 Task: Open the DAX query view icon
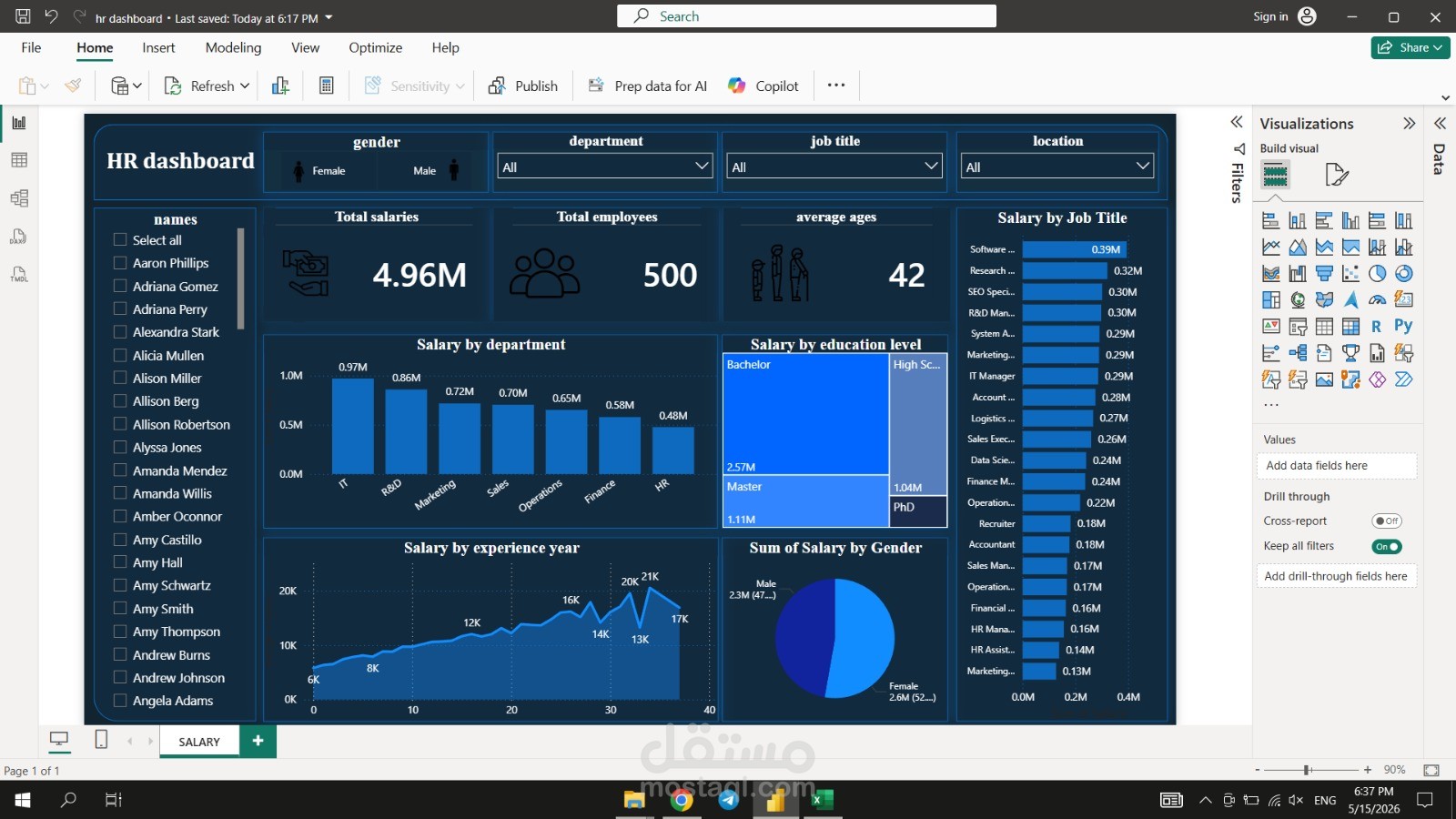click(19, 237)
